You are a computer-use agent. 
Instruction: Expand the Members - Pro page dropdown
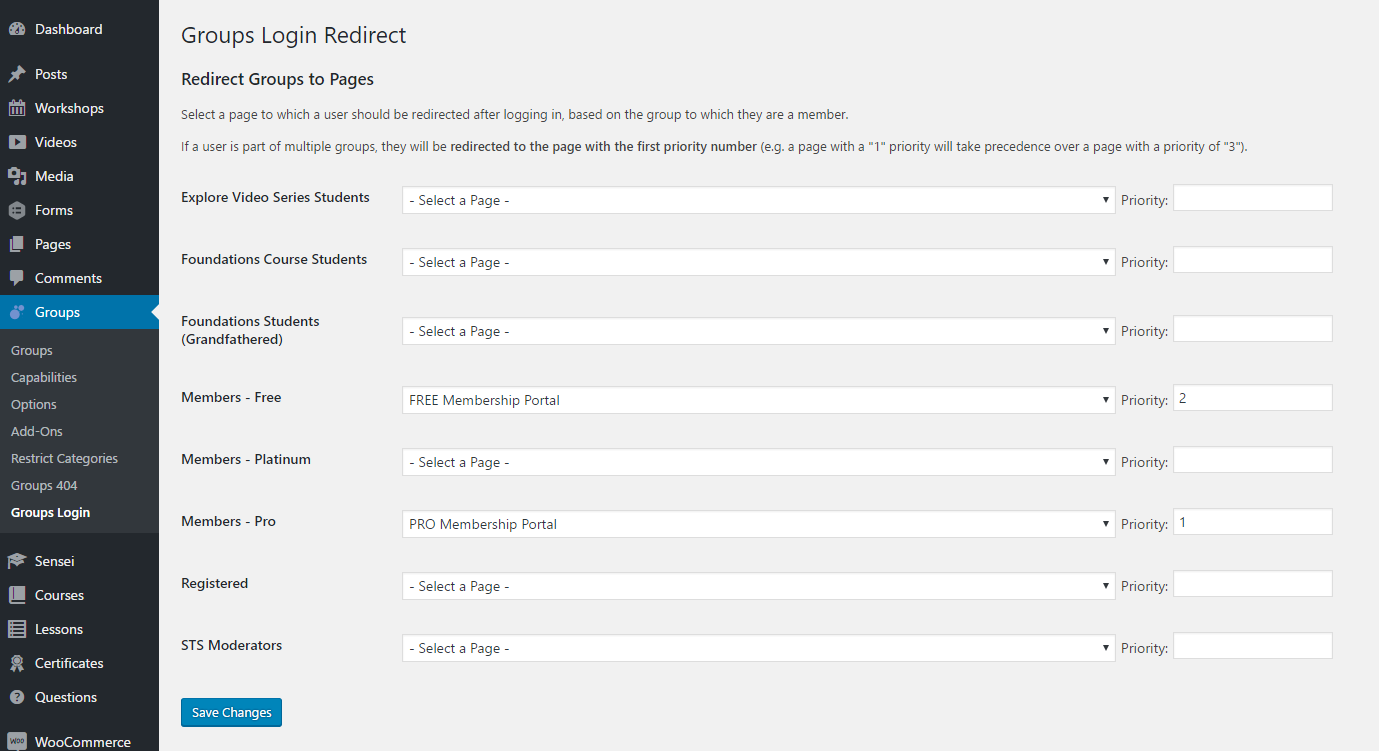758,524
